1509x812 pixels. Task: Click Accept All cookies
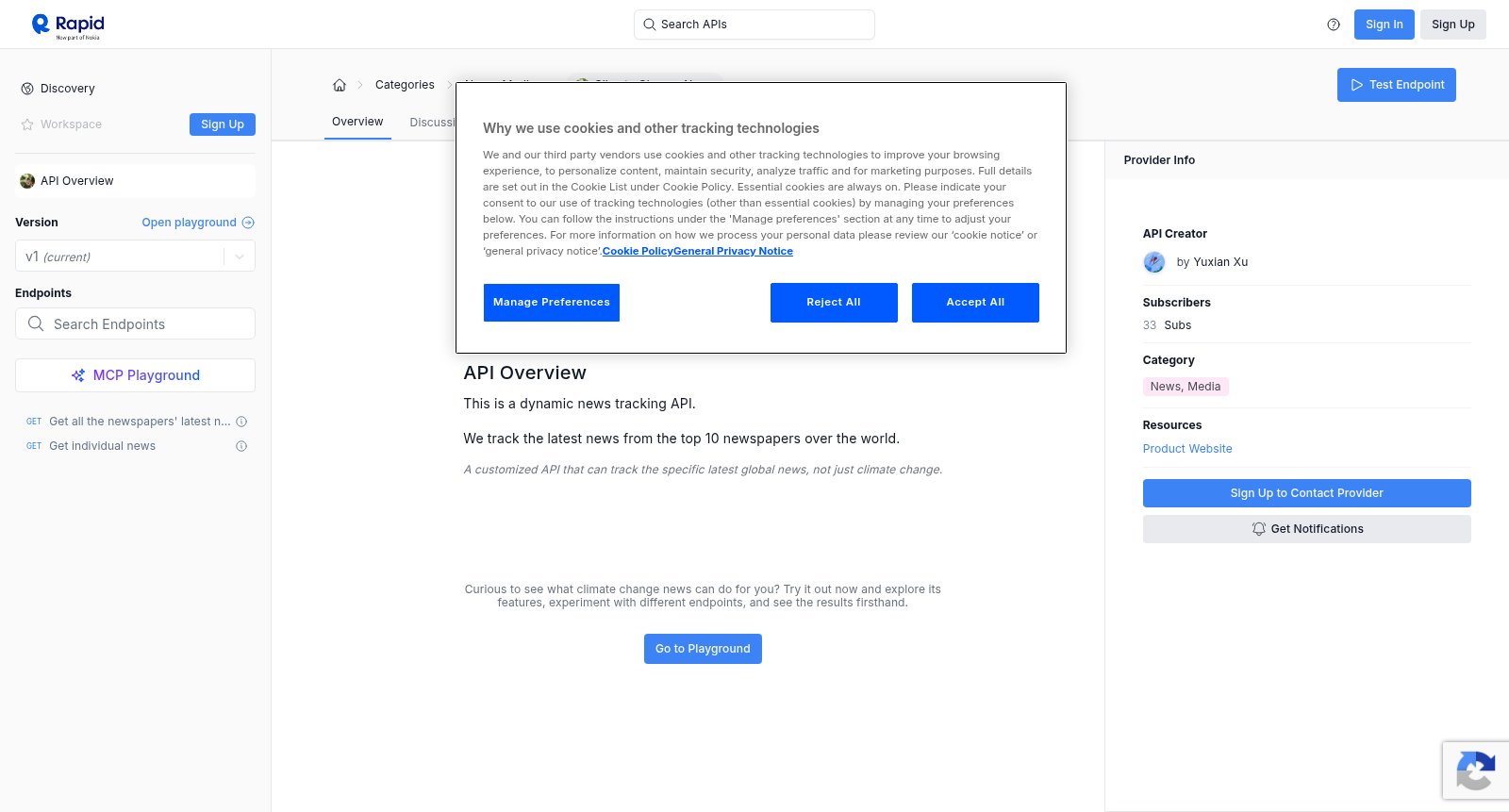975,303
